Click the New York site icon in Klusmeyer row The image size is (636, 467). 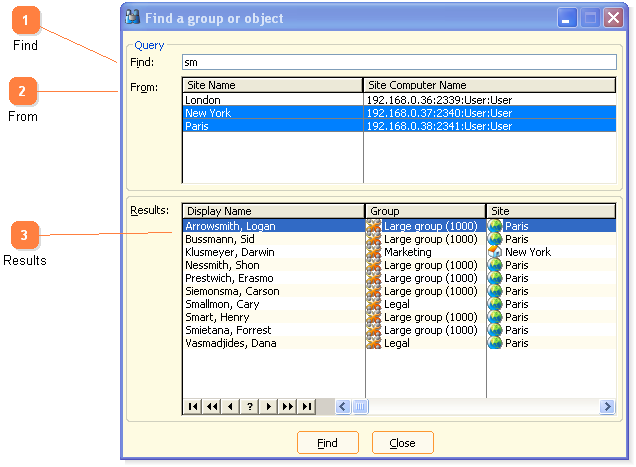click(495, 252)
